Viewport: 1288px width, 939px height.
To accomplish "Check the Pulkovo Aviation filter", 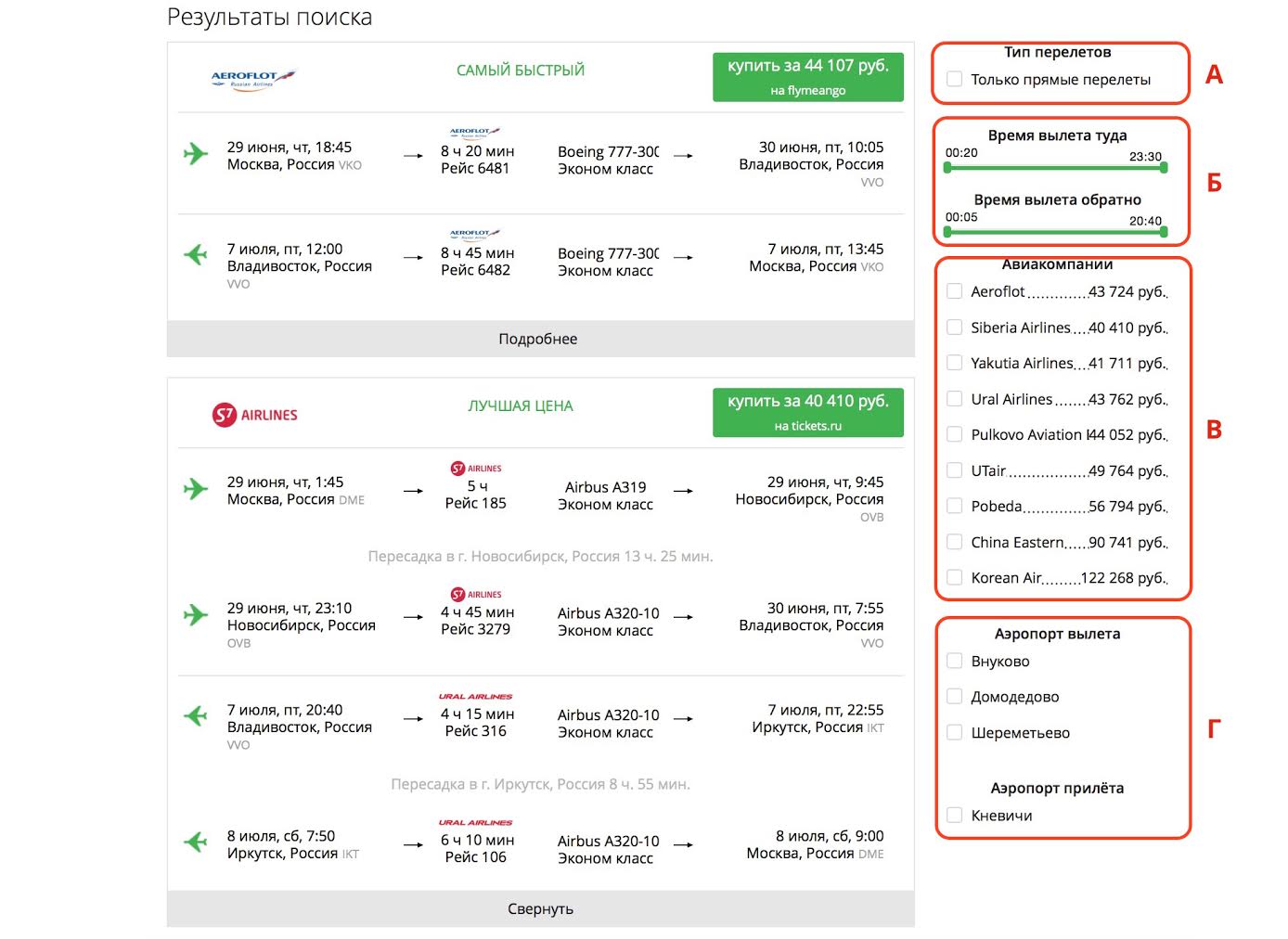I will tap(954, 434).
